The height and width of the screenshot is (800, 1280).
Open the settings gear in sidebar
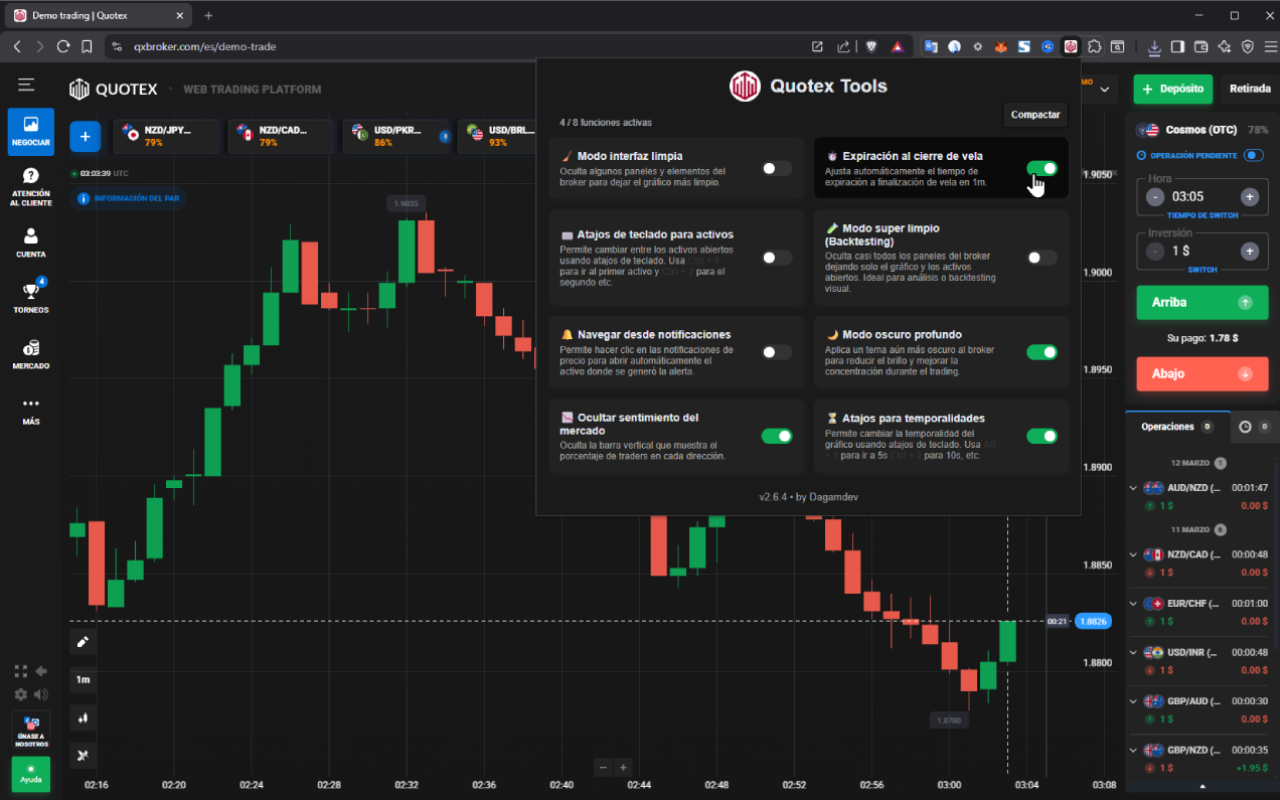[21, 694]
